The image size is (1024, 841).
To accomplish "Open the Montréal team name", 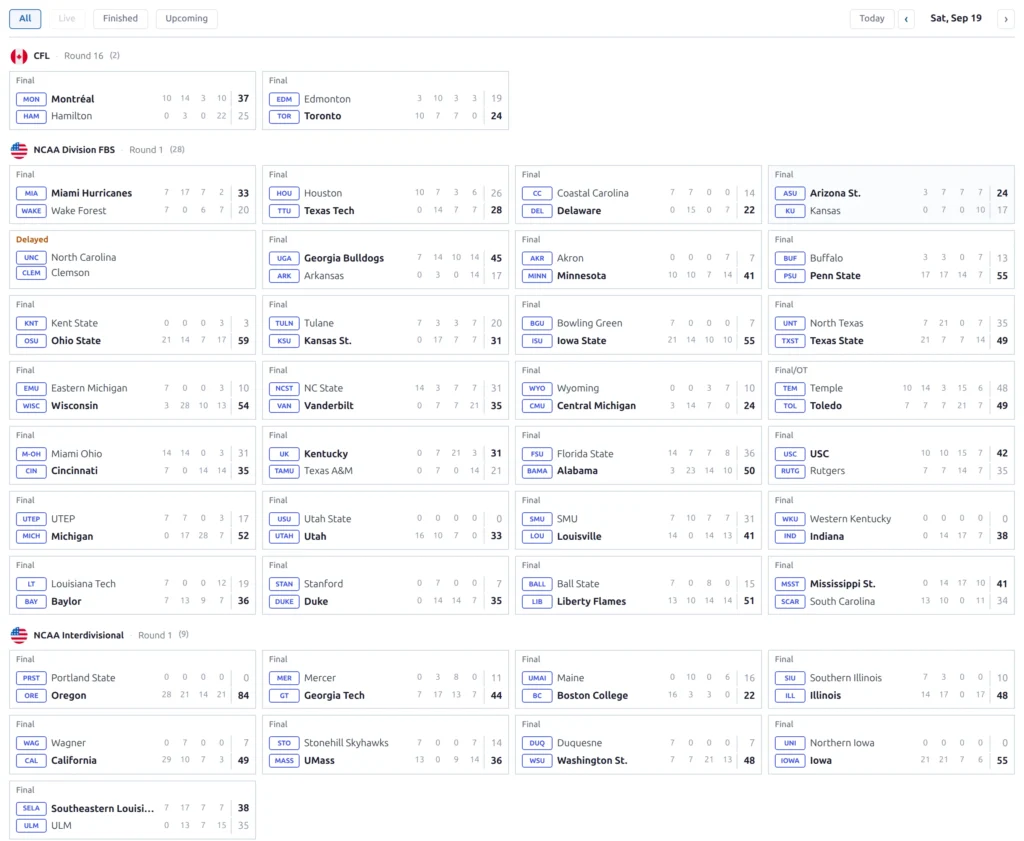I will [x=72, y=99].
